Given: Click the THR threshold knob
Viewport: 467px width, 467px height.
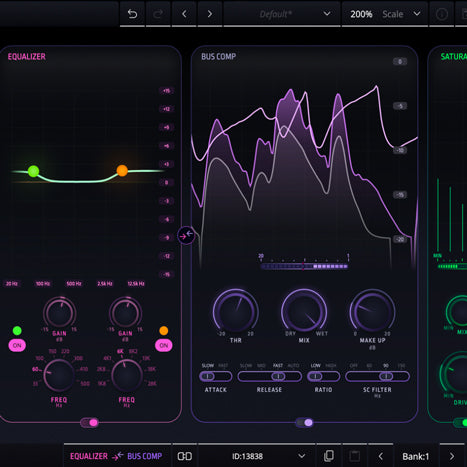Looking at the screenshot, I should point(236,311).
